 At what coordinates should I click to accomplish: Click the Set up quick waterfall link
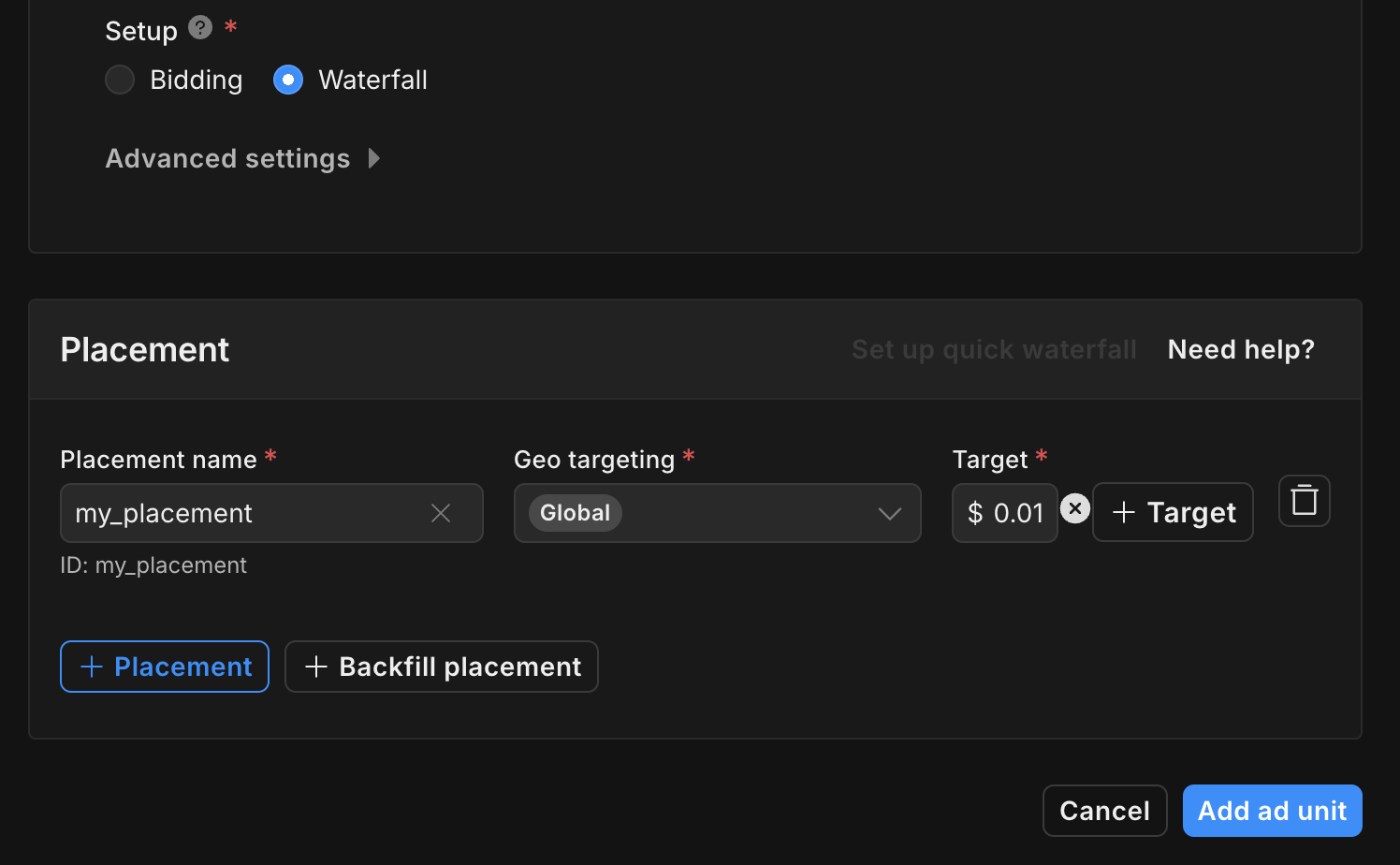[994, 350]
